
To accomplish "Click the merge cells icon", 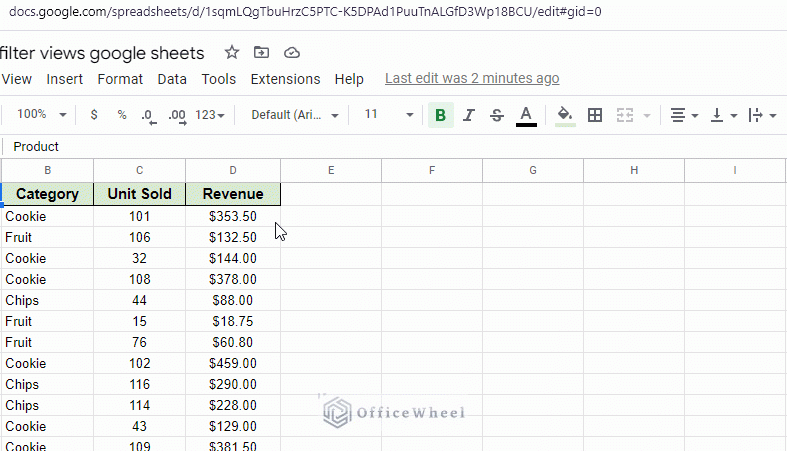I will point(625,115).
